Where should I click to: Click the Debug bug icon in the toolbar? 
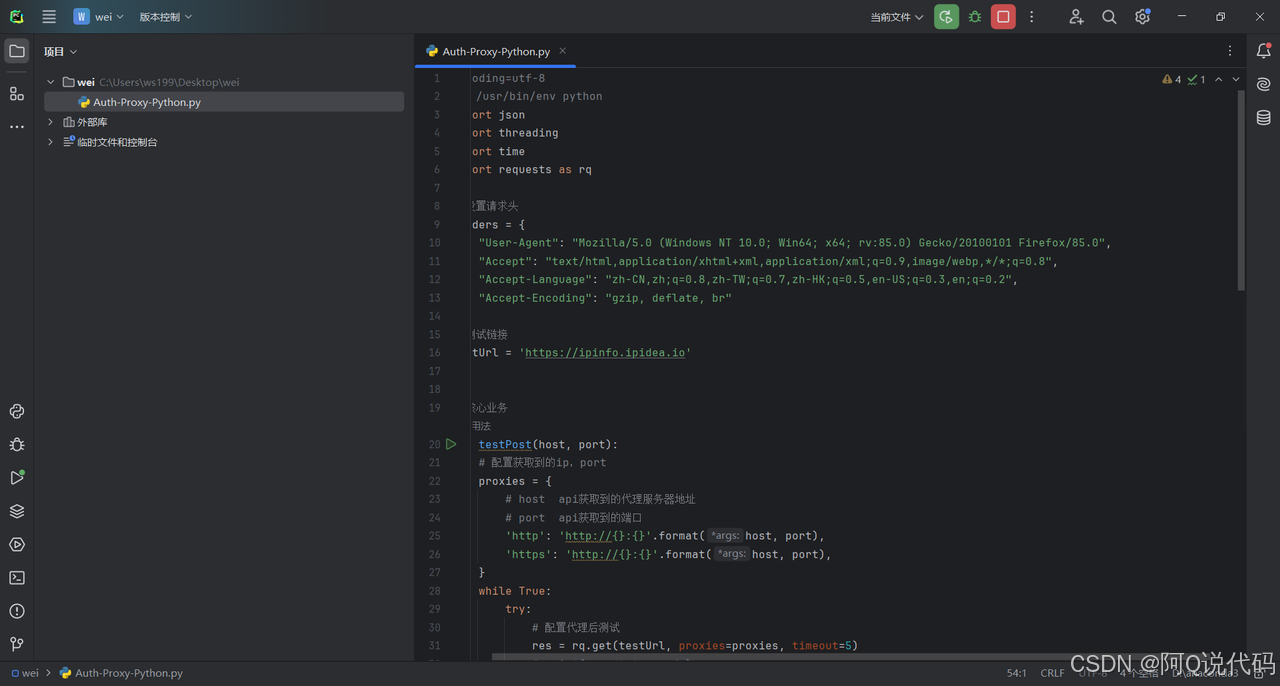point(975,17)
